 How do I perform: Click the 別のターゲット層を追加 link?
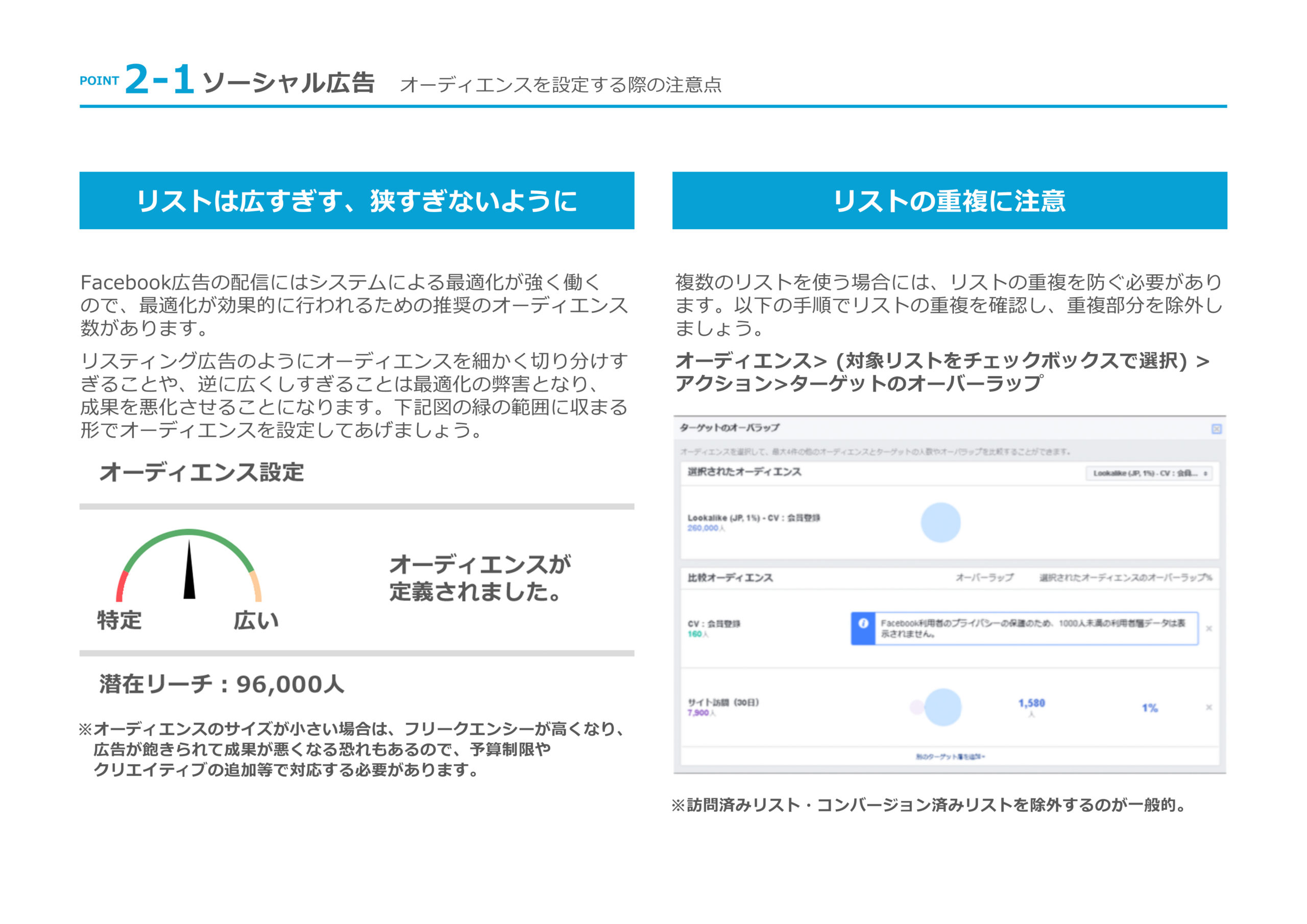pos(950,757)
